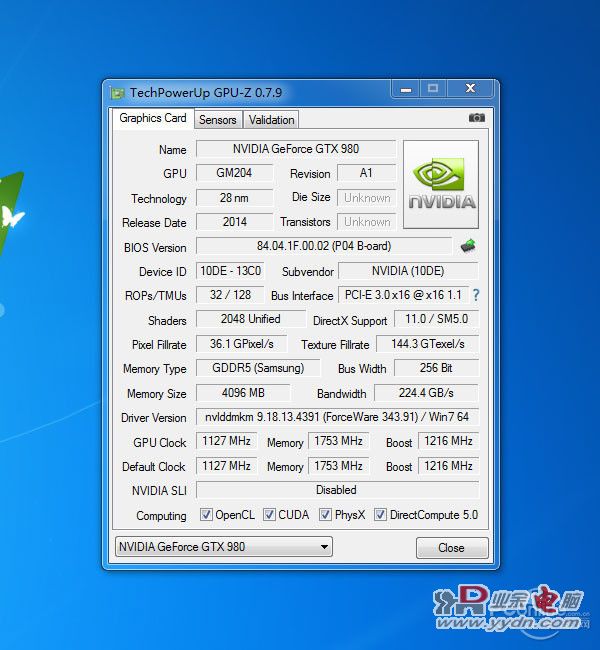Click the Texture Fillrate field 144.3 GTexel/s
The height and width of the screenshot is (650, 600).
[x=428, y=344]
